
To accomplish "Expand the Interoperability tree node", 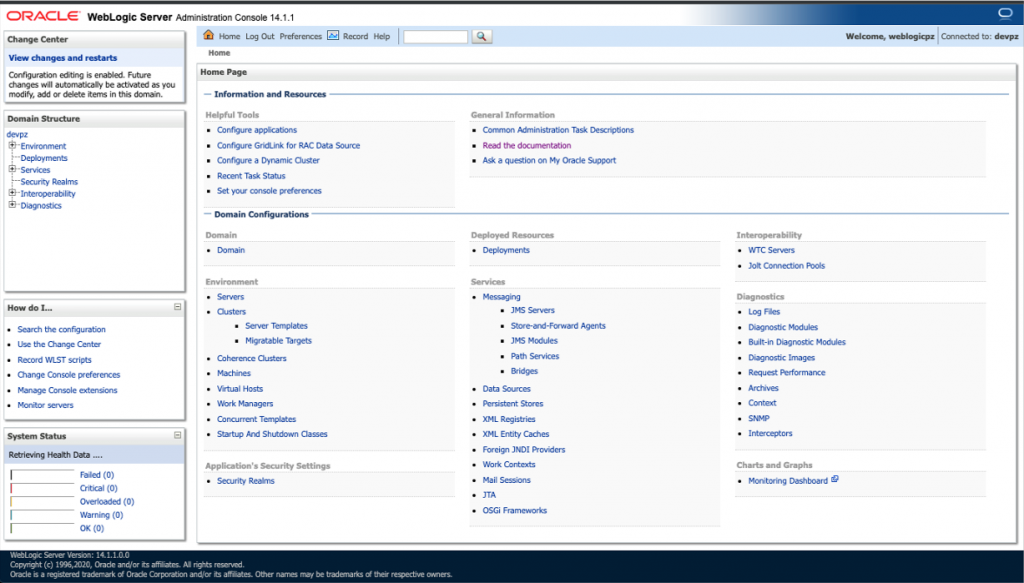I will (x=12, y=193).
